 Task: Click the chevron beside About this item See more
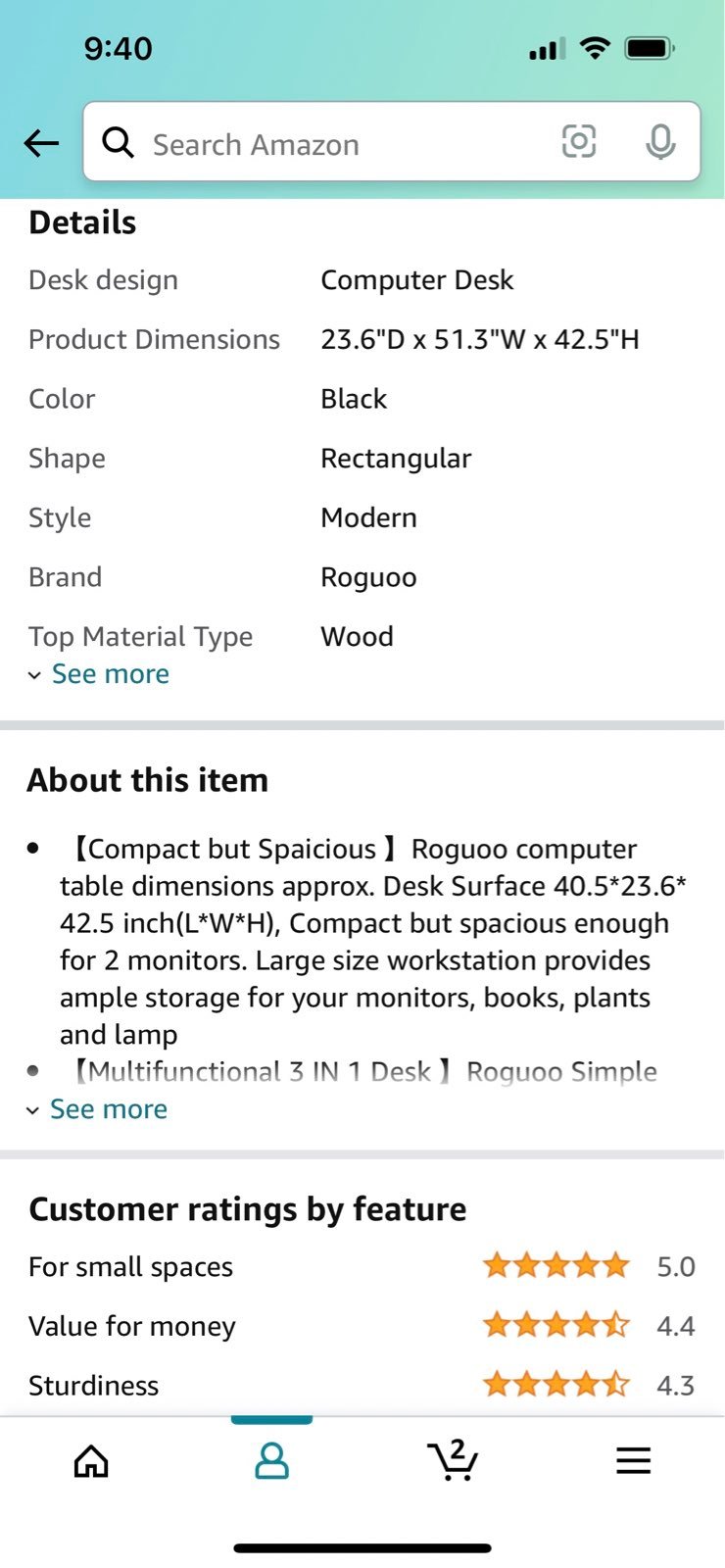(32, 1110)
